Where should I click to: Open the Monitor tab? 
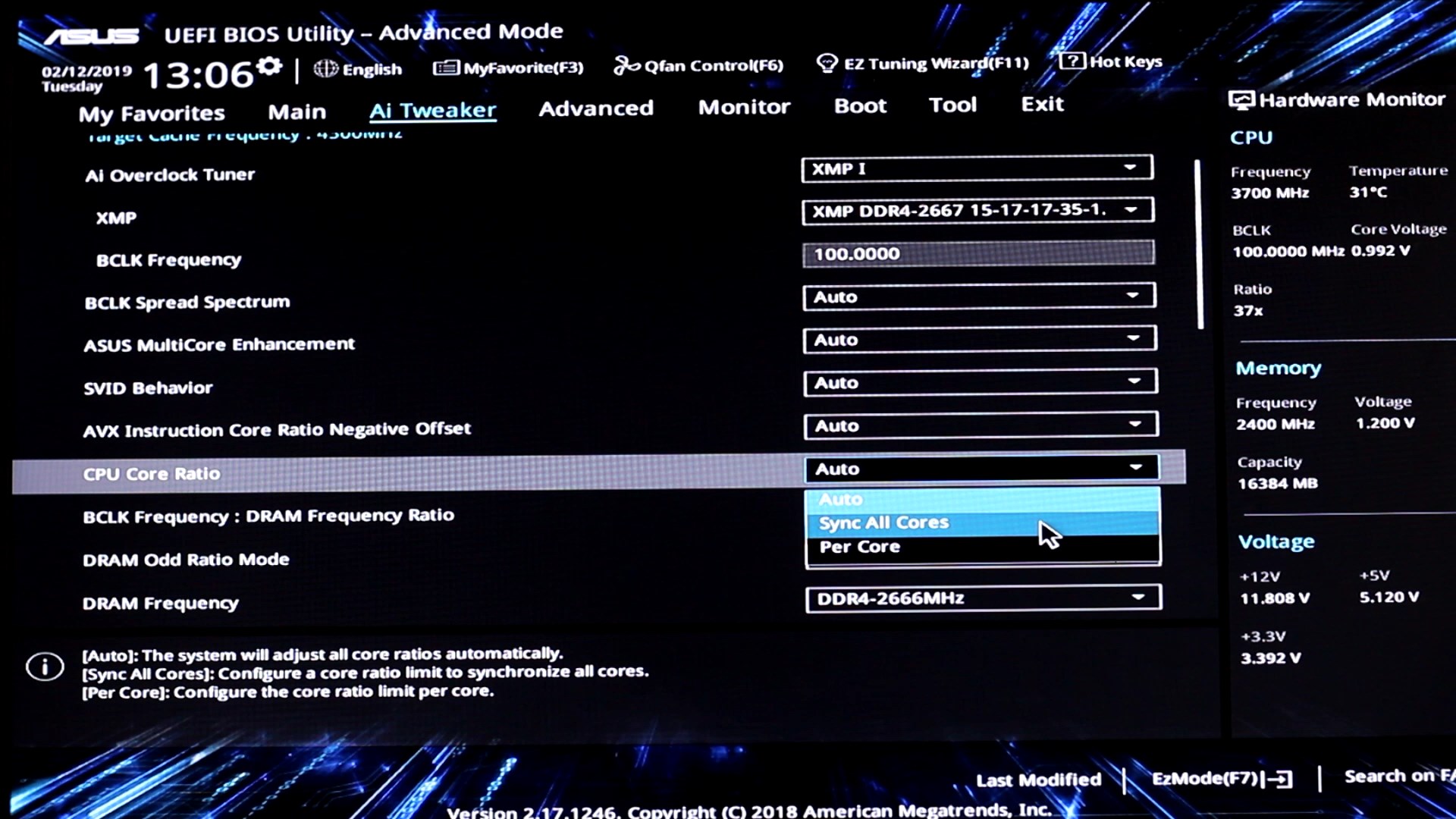coord(744,107)
